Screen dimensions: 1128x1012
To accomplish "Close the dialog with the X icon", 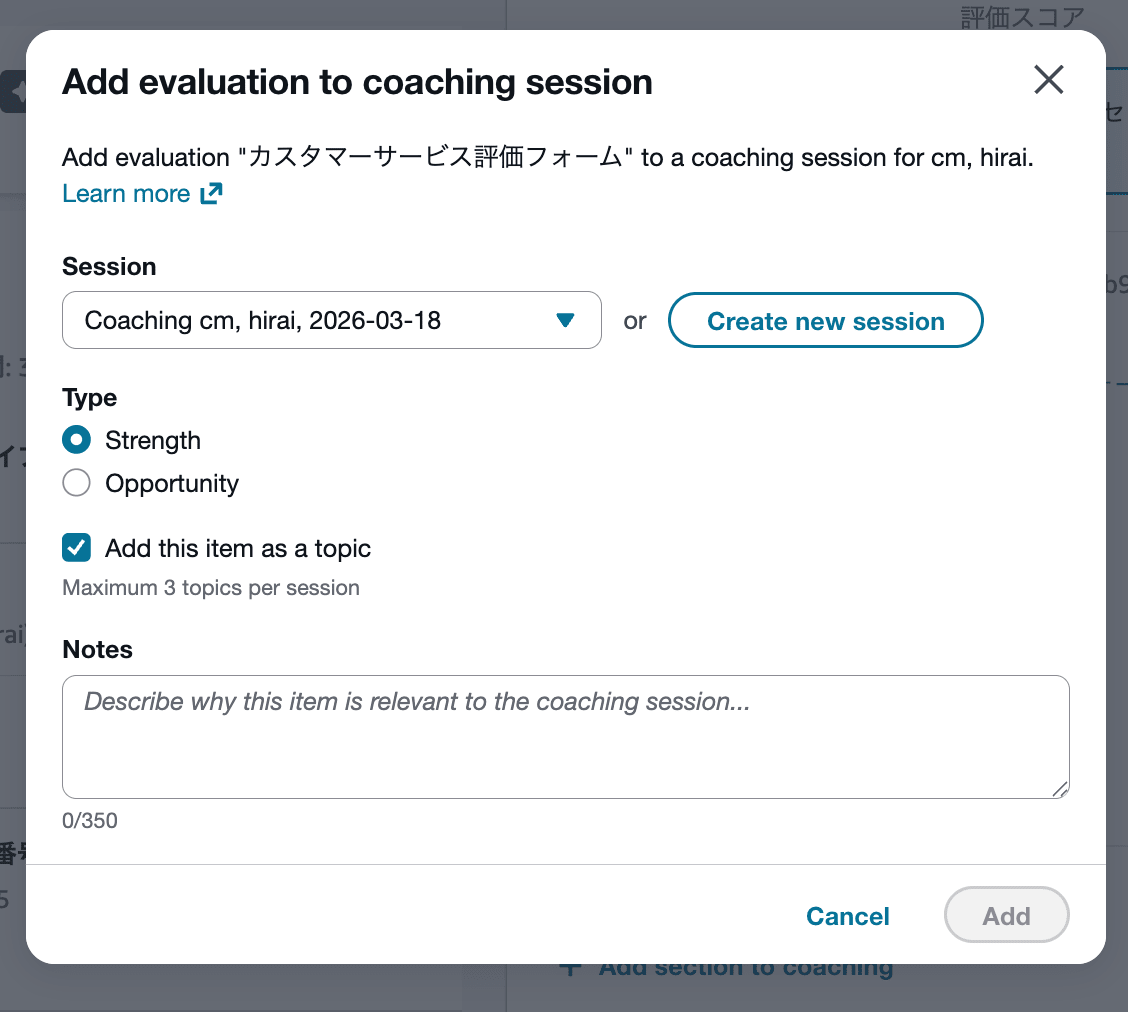I will click(1048, 80).
